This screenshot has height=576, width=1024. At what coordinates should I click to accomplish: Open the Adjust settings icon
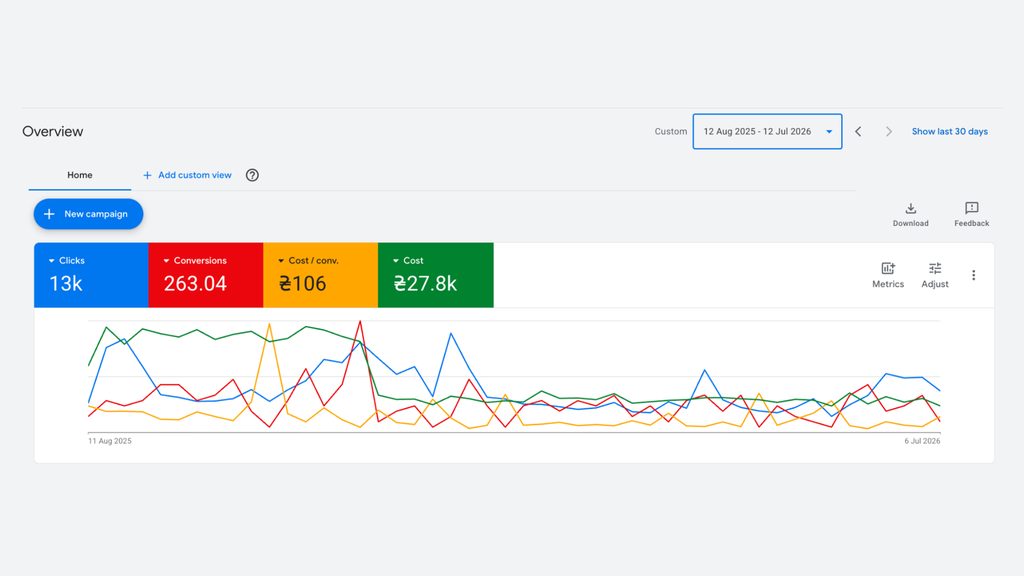935,268
